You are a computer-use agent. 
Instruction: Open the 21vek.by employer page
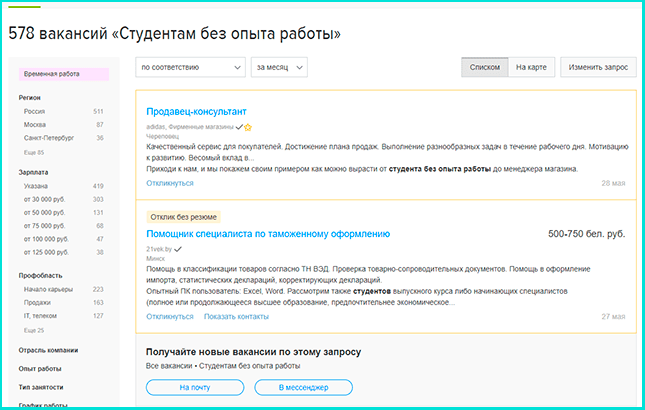click(159, 249)
